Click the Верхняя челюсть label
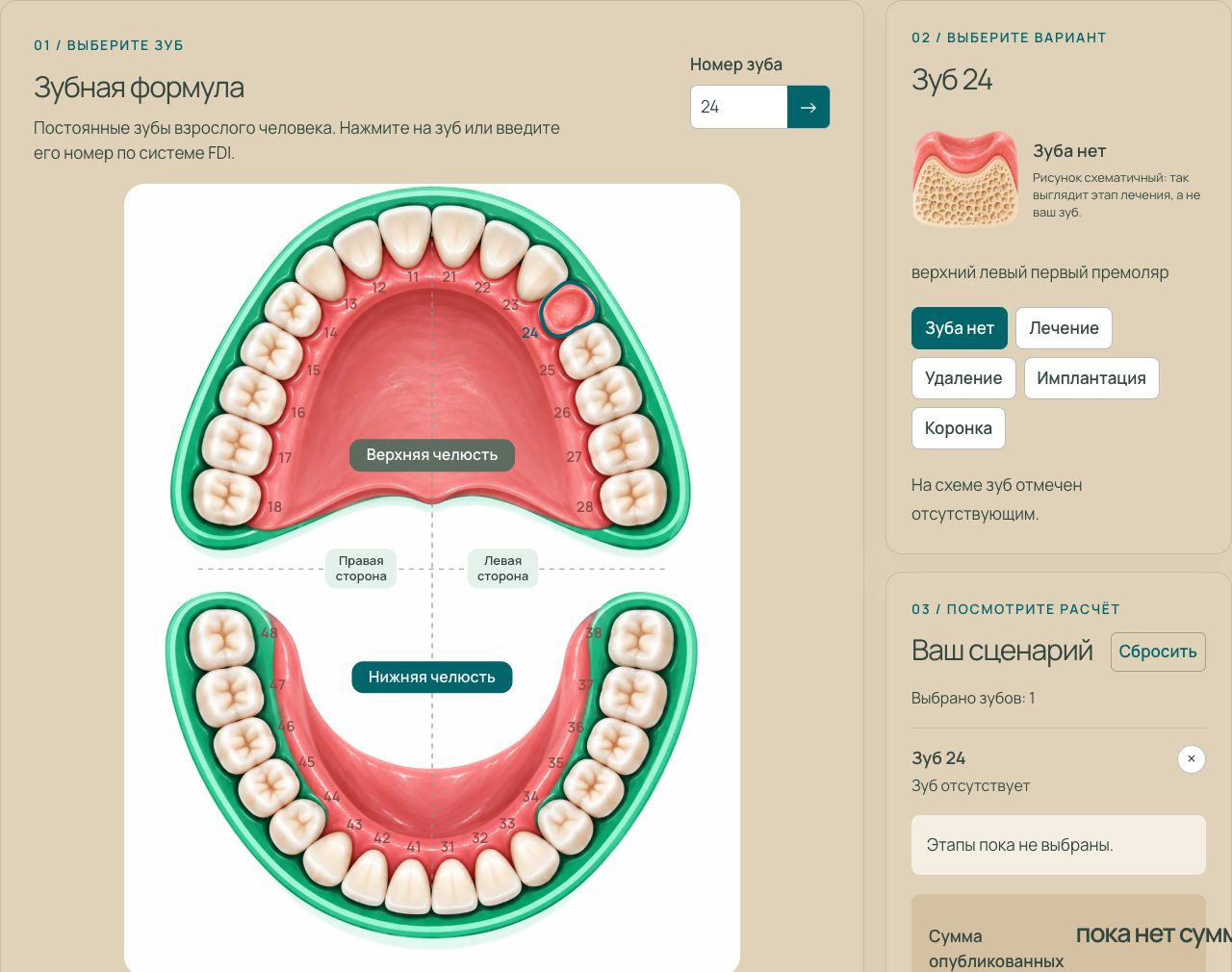 [x=432, y=455]
